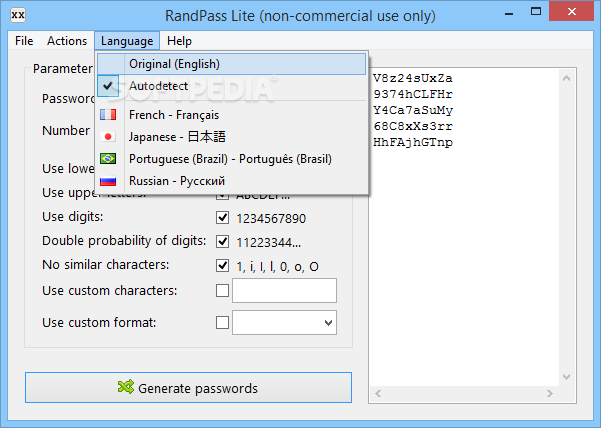Image resolution: width=601 pixels, height=428 pixels.
Task: Switch language to French - Français
Action: click(232, 115)
